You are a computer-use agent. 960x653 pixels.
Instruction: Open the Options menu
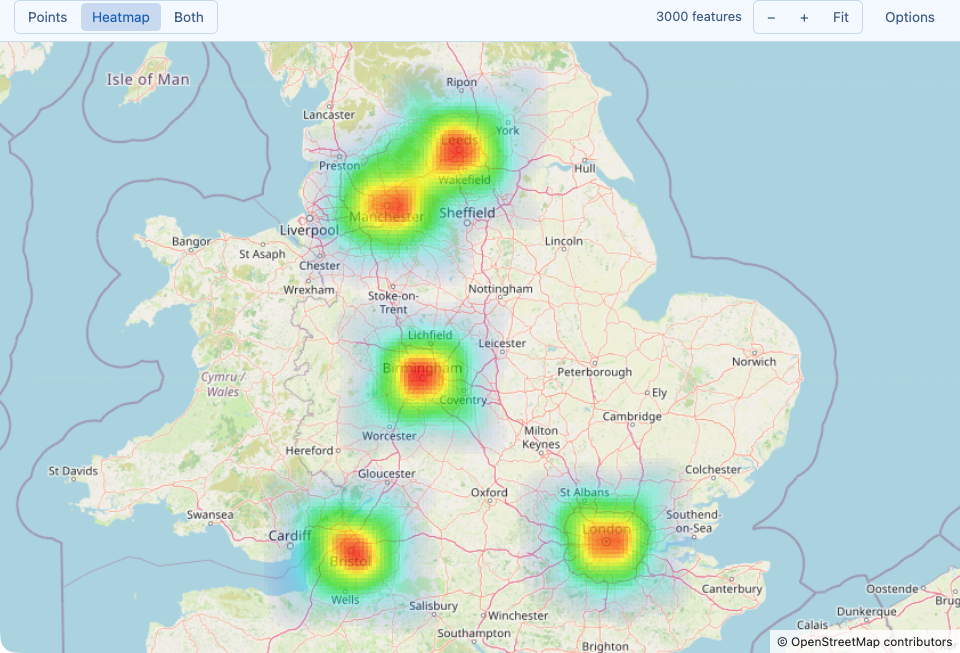[x=910, y=17]
